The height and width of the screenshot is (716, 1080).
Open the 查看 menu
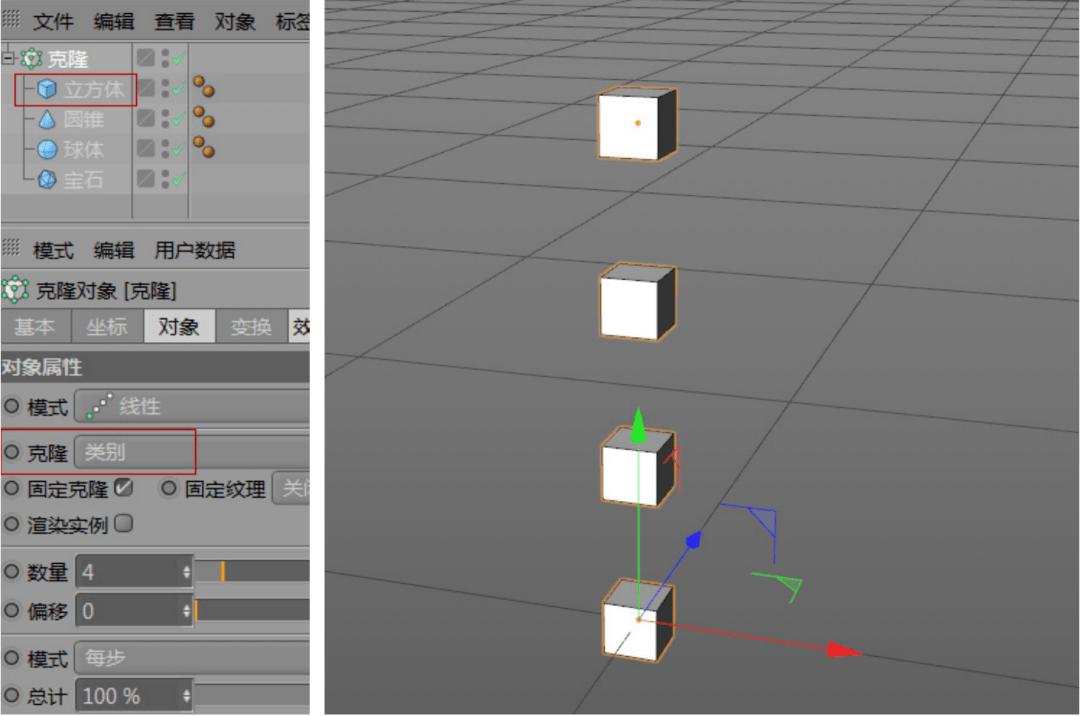coord(174,21)
